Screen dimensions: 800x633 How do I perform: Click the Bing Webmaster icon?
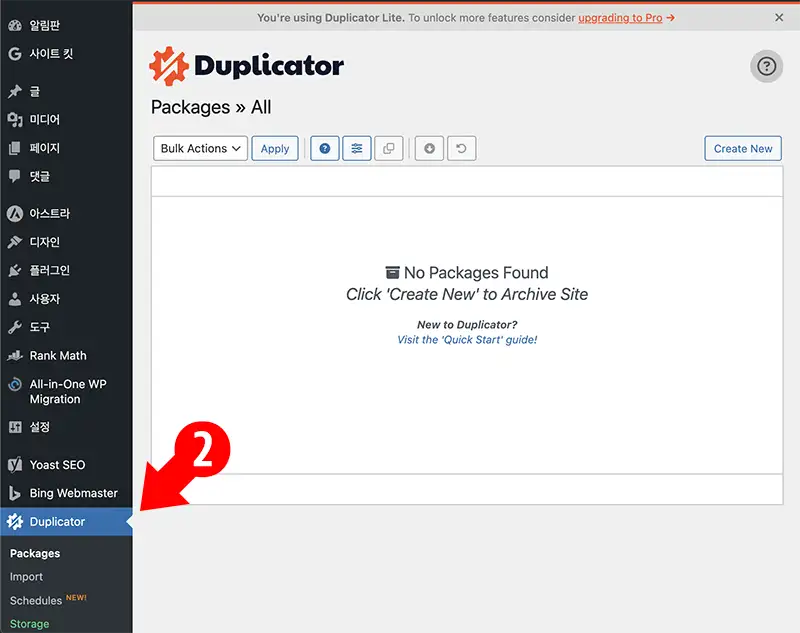tap(15, 493)
